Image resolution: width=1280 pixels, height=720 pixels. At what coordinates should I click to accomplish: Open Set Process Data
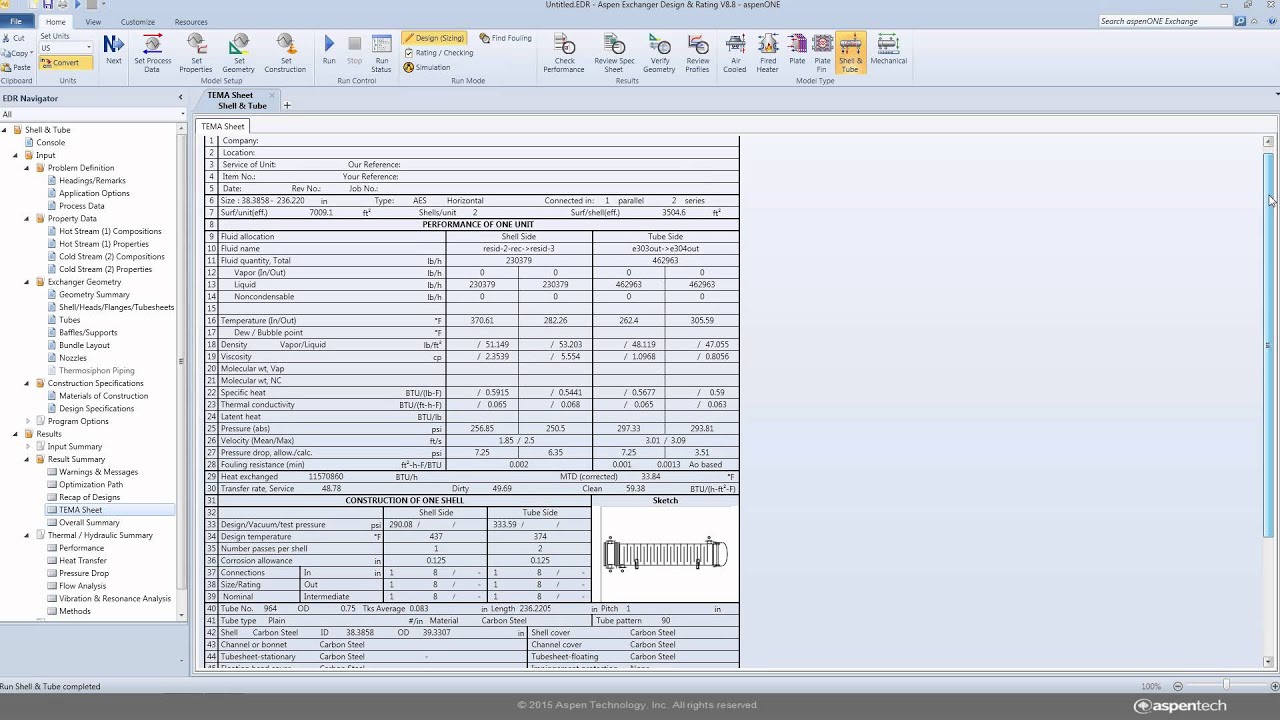[x=152, y=53]
